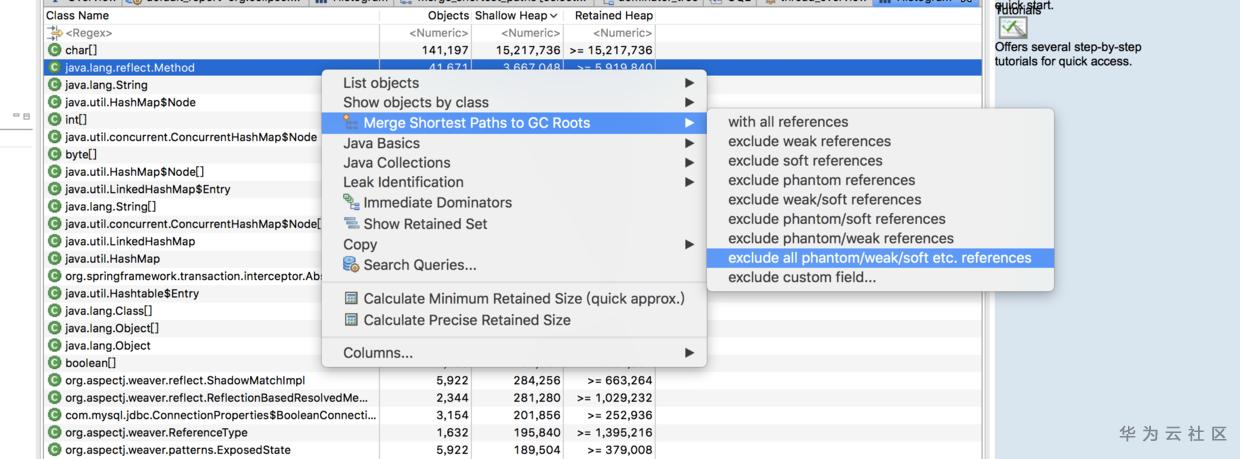The image size is (1240, 459).
Task: Click the Tutorials icon in side panel
Action: tap(1013, 29)
